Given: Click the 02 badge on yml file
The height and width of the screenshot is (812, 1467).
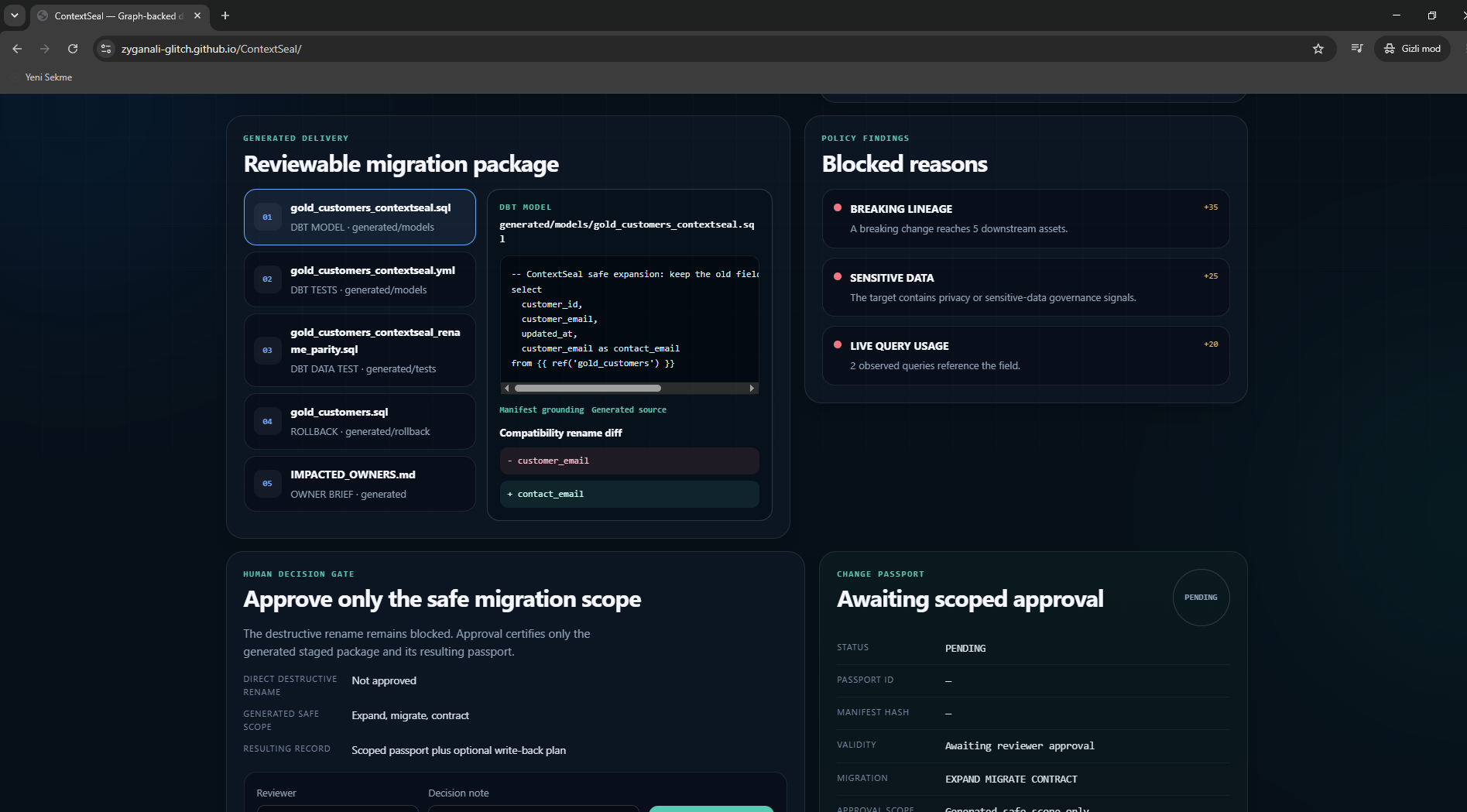Looking at the screenshot, I should (267, 279).
